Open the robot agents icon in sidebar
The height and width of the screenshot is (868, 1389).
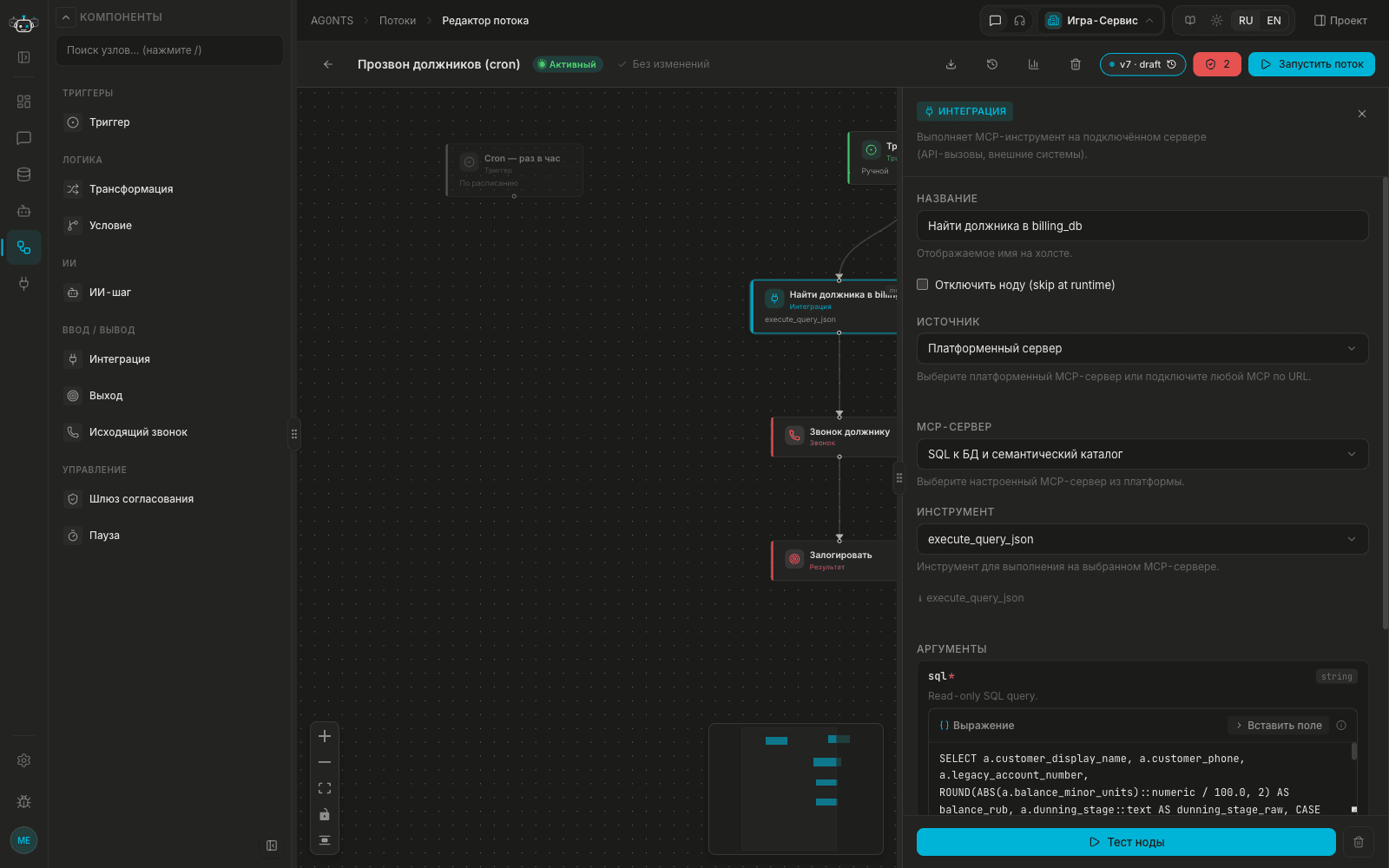click(x=23, y=211)
